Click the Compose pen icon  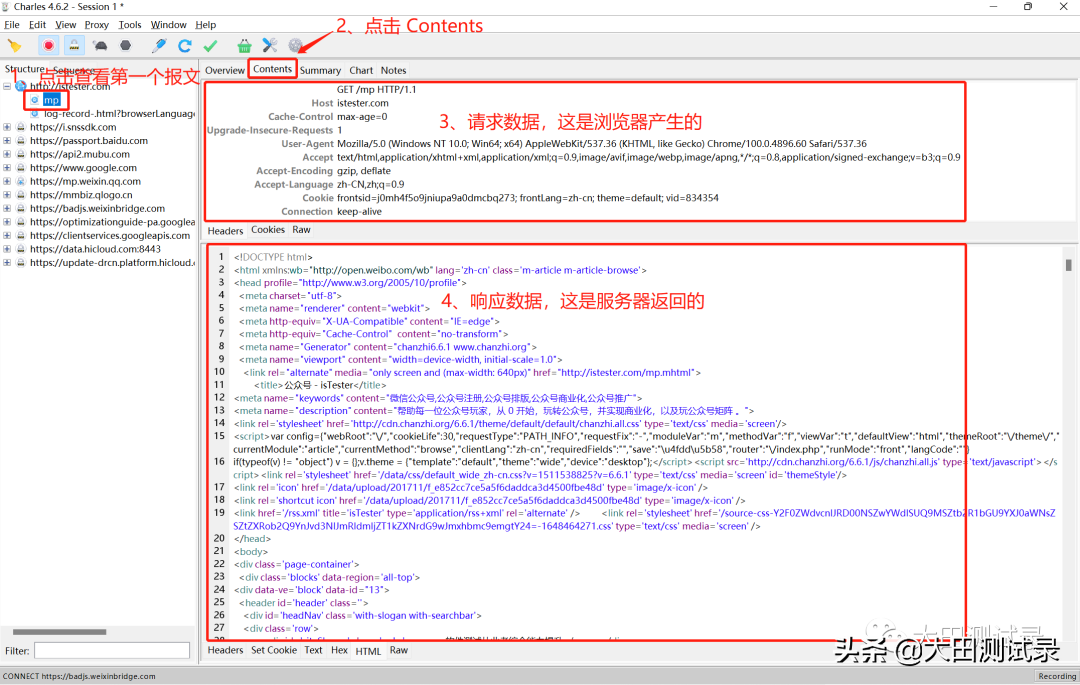pyautogui.click(x=158, y=45)
